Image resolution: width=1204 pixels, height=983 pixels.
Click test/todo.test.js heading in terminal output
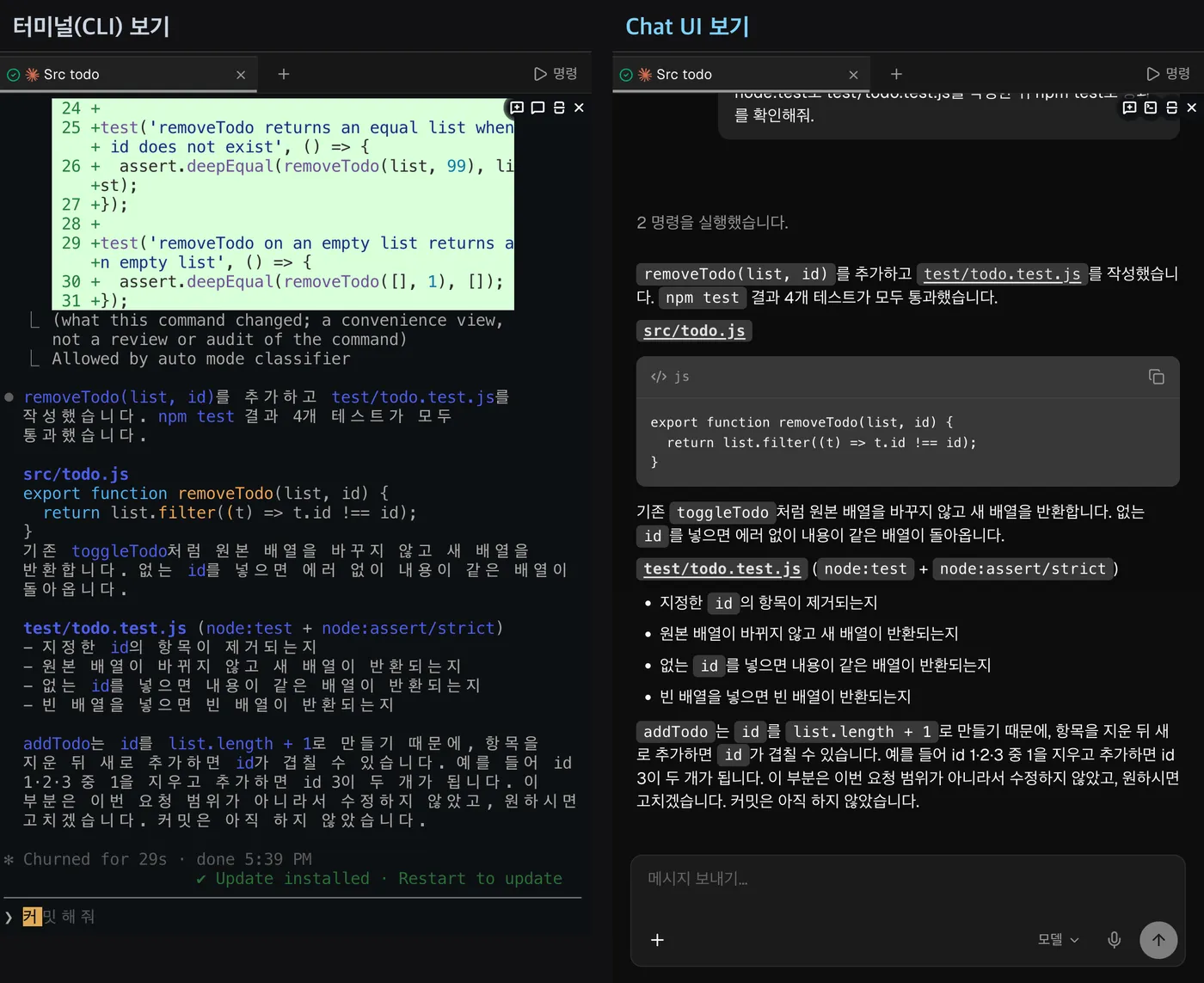pyautogui.click(x=105, y=628)
